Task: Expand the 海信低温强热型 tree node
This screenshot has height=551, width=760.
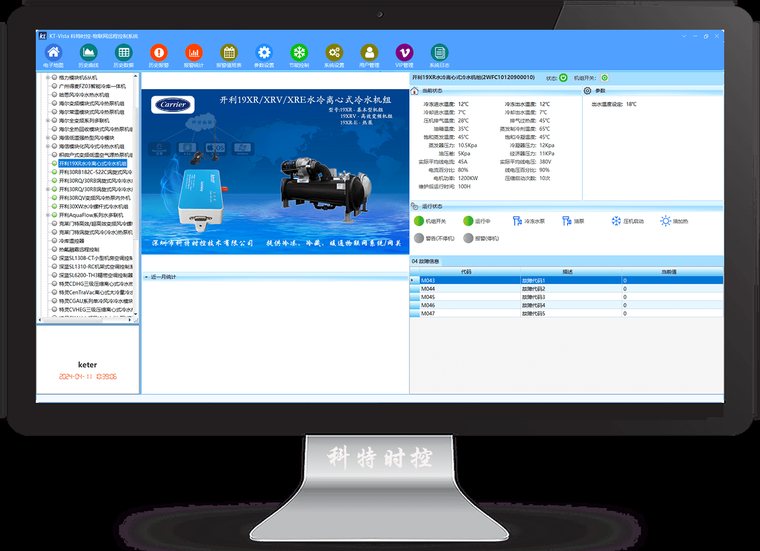Action: [48, 138]
